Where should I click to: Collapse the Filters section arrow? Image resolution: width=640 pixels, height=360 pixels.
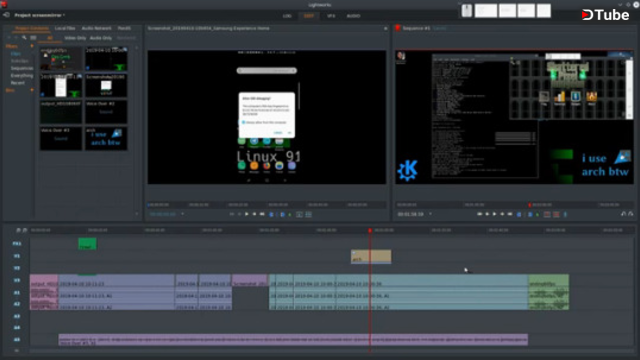[x=32, y=46]
